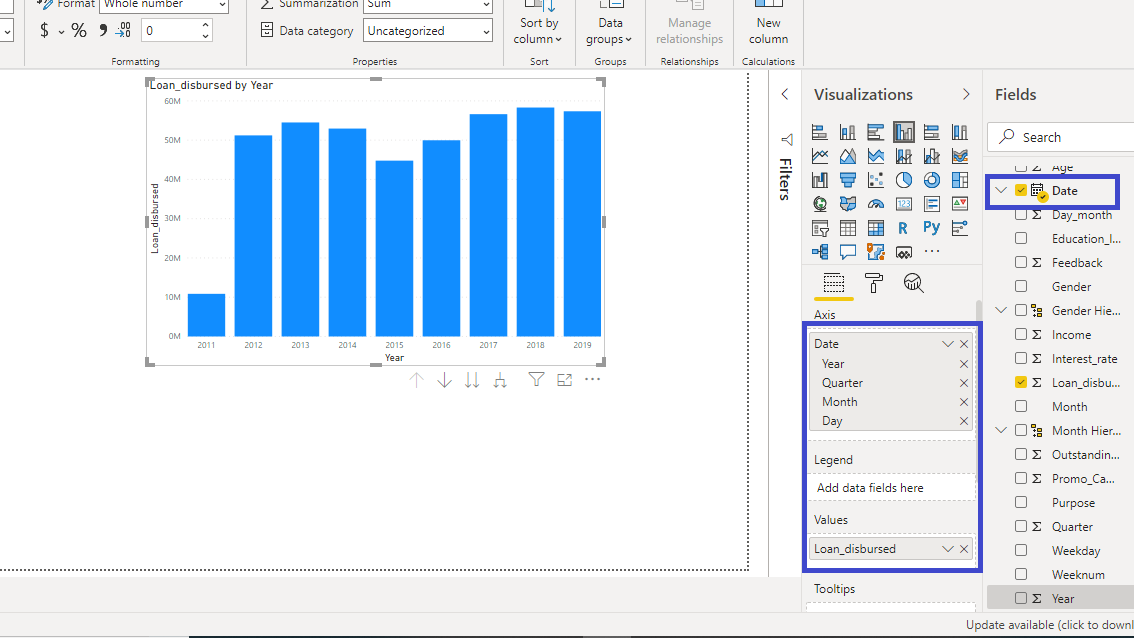The height and width of the screenshot is (638, 1134).
Task: Check the Purpose field
Action: point(1020,502)
